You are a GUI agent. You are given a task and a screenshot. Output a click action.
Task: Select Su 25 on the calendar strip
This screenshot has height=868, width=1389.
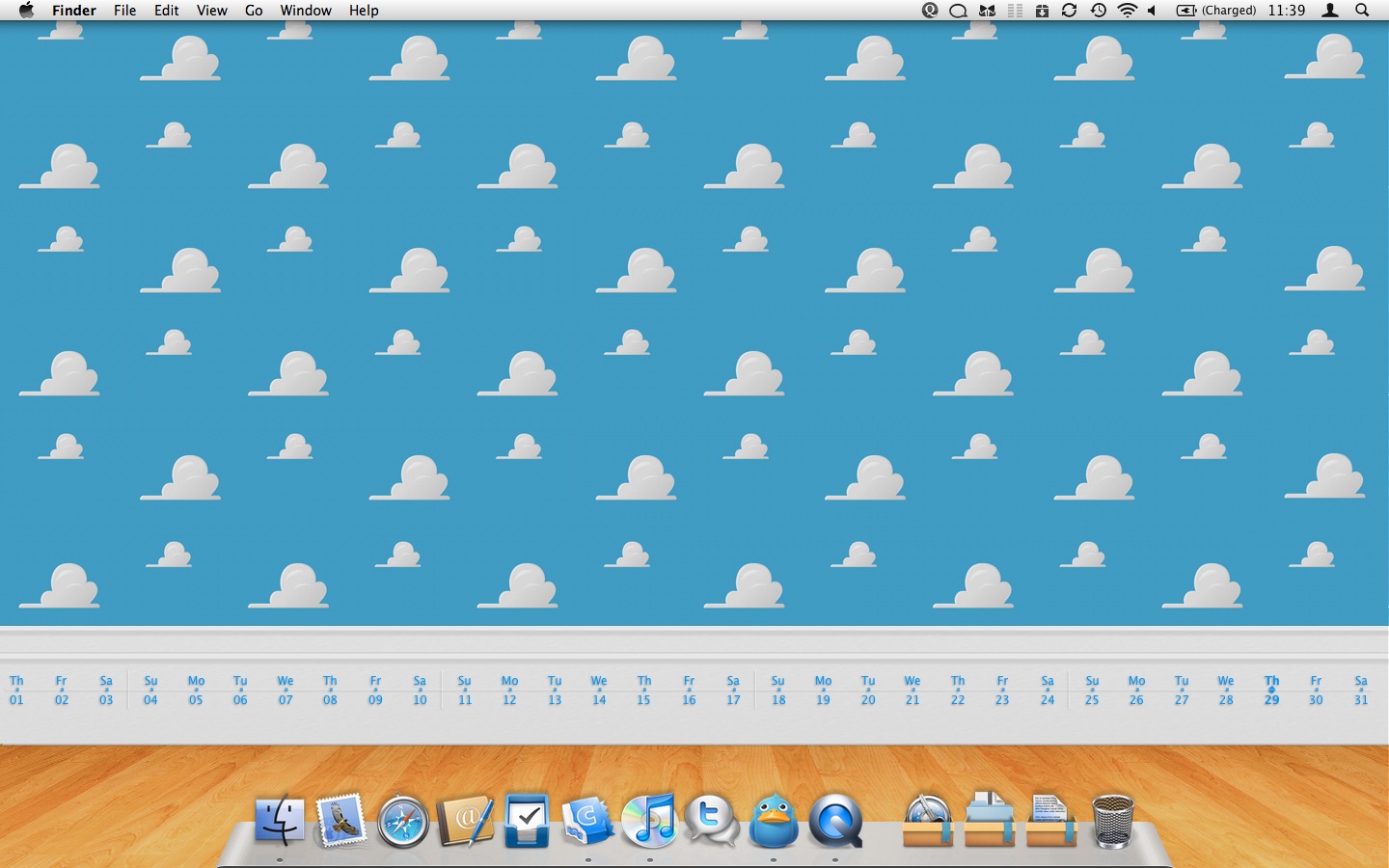[1092, 691]
